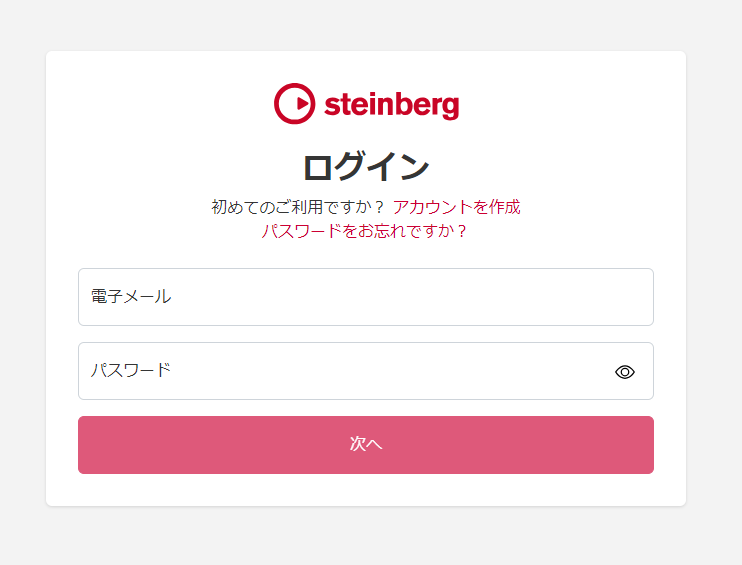742x565 pixels.
Task: Submit the login form with the pink button
Action: pyautogui.click(x=366, y=445)
